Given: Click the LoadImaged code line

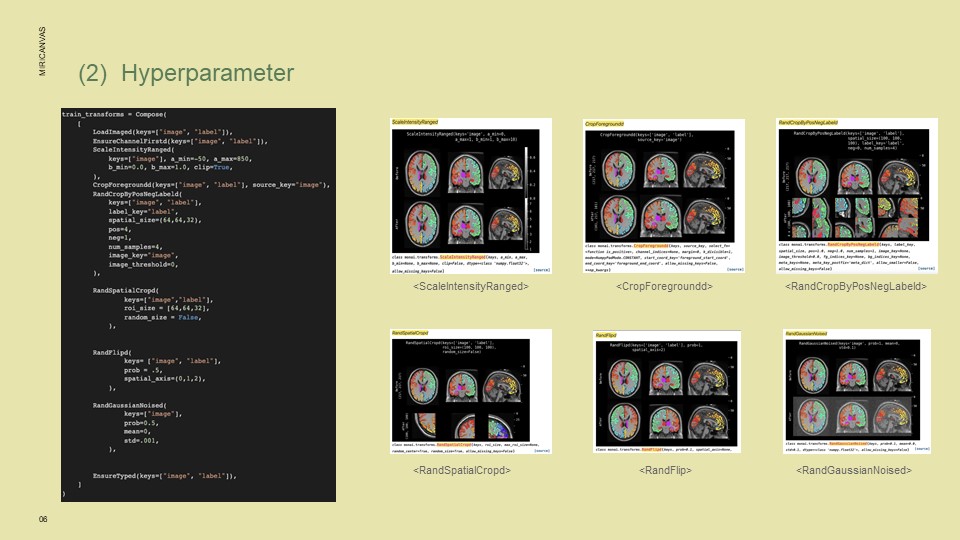Looking at the screenshot, I should pos(163,132).
